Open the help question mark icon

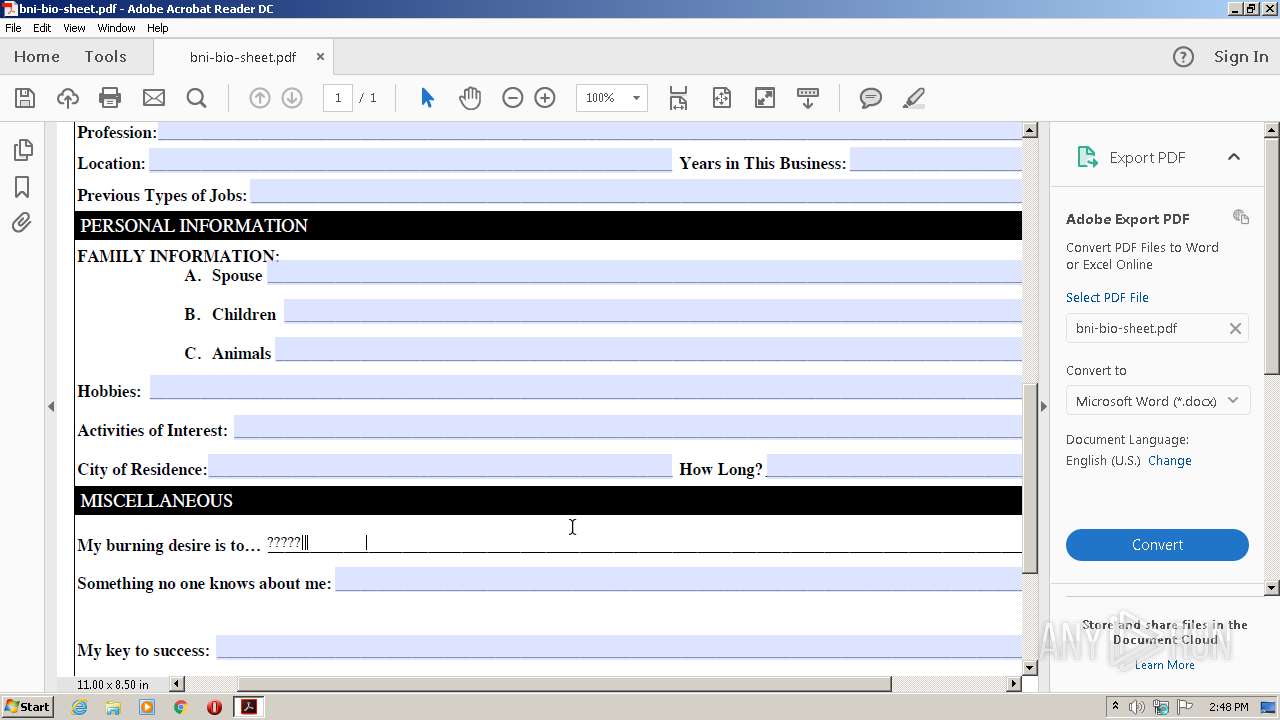coord(1183,57)
